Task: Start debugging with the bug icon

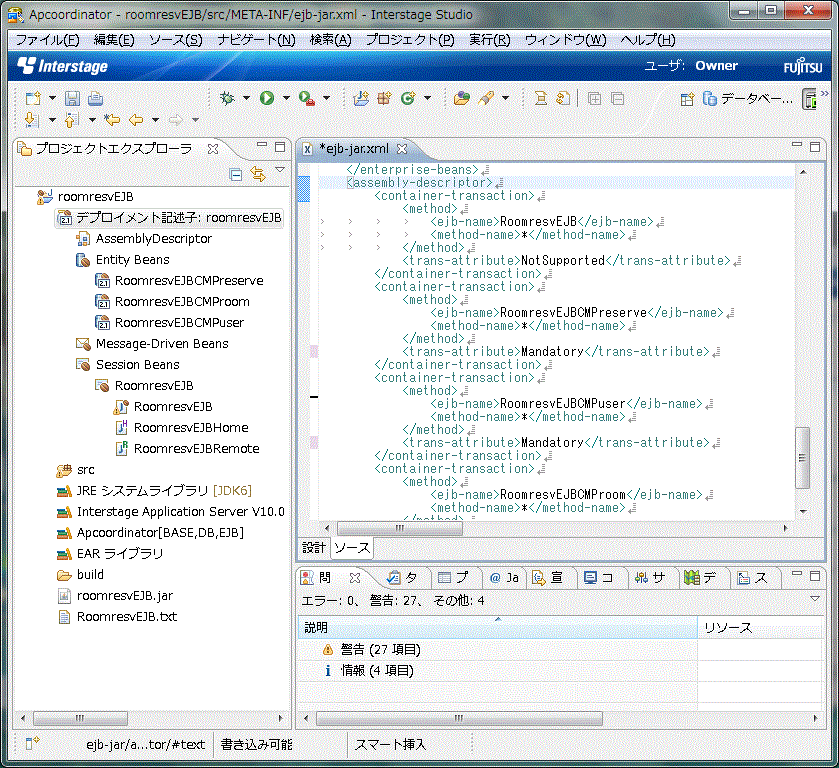Action: tap(227, 98)
